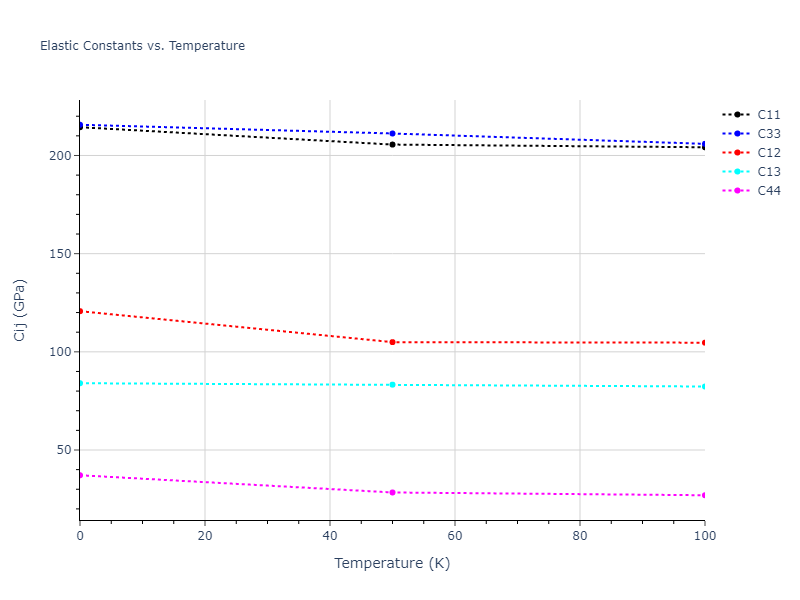The width and height of the screenshot is (800, 600).
Task: Select red C12 point at 100 K
Action: pyautogui.click(x=704, y=343)
